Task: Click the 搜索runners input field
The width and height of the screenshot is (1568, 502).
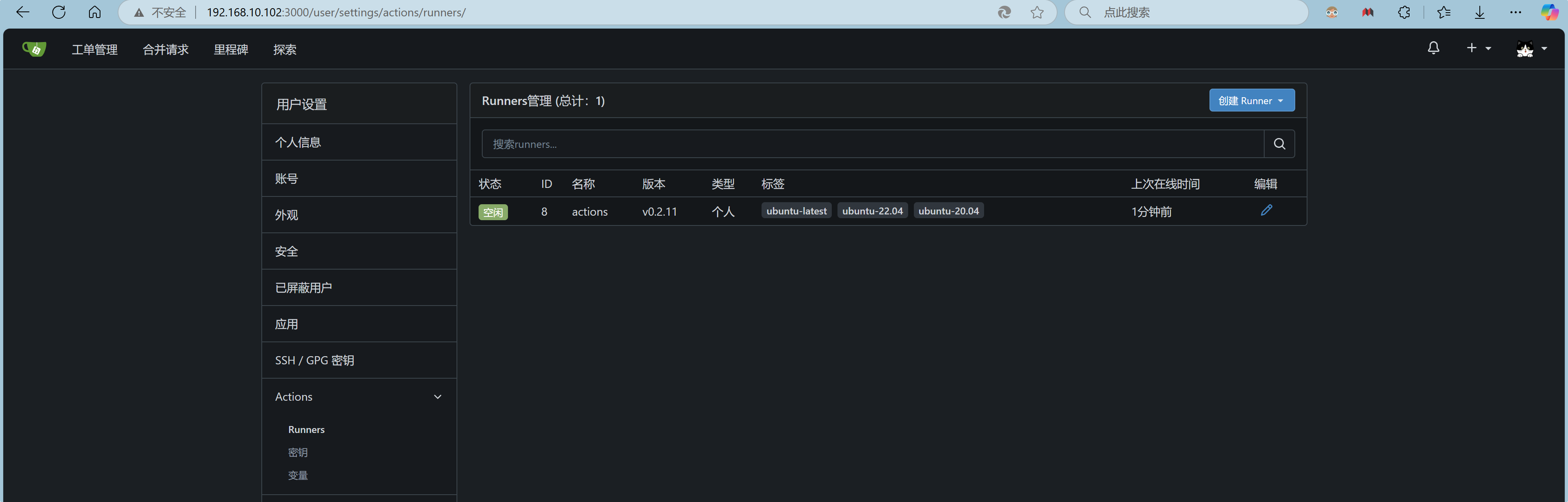Action: 872,144
